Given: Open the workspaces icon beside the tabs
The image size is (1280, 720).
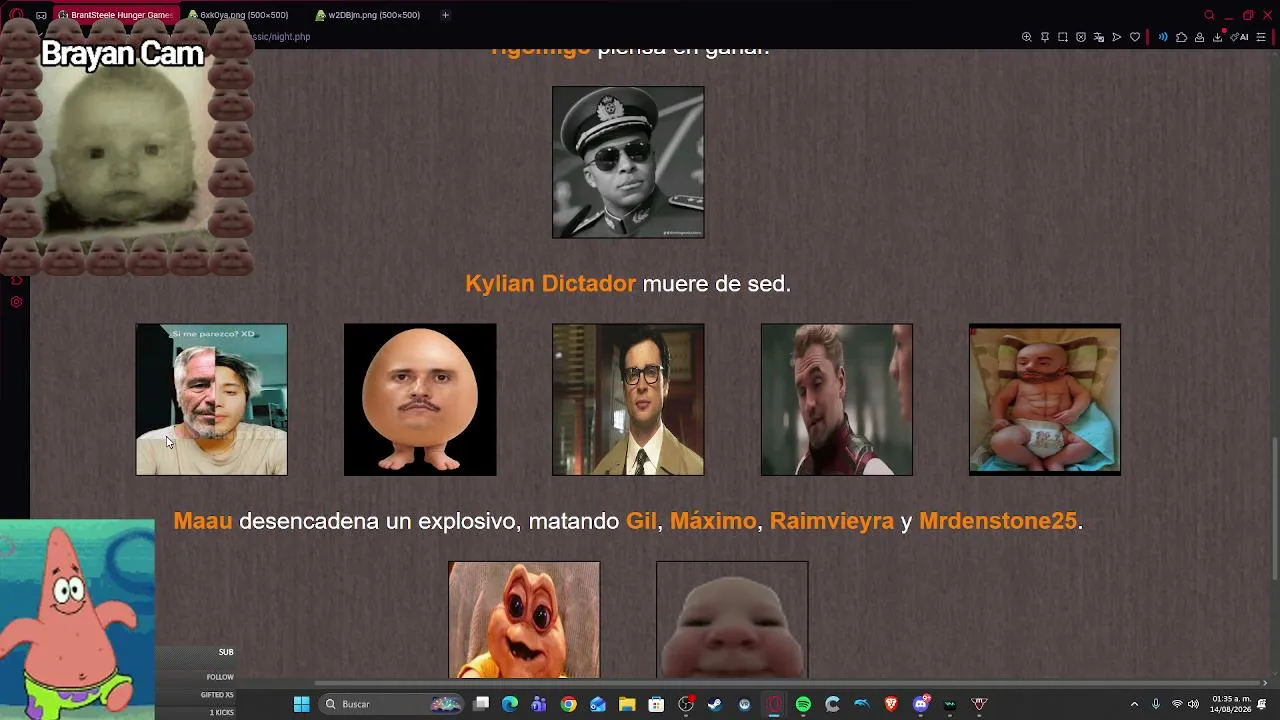Looking at the screenshot, I should (41, 15).
